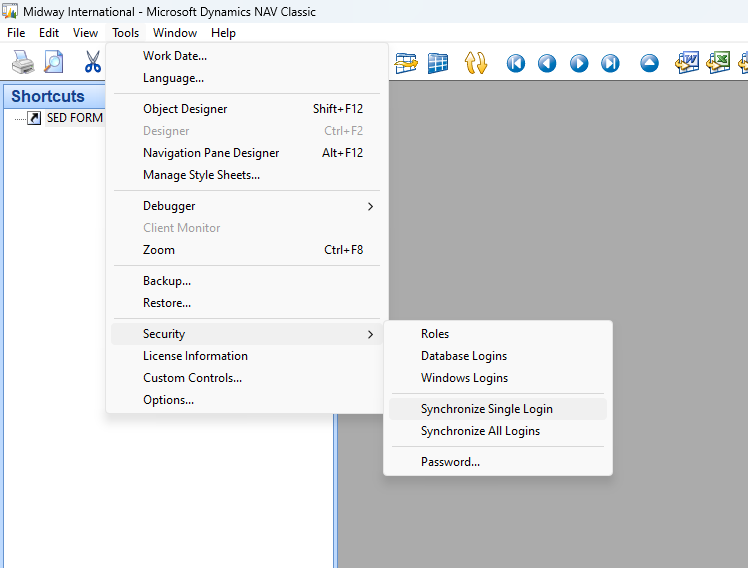Screen dimensions: 748x568
Task: Click the yellow up-down arrows icon
Action: (476, 63)
